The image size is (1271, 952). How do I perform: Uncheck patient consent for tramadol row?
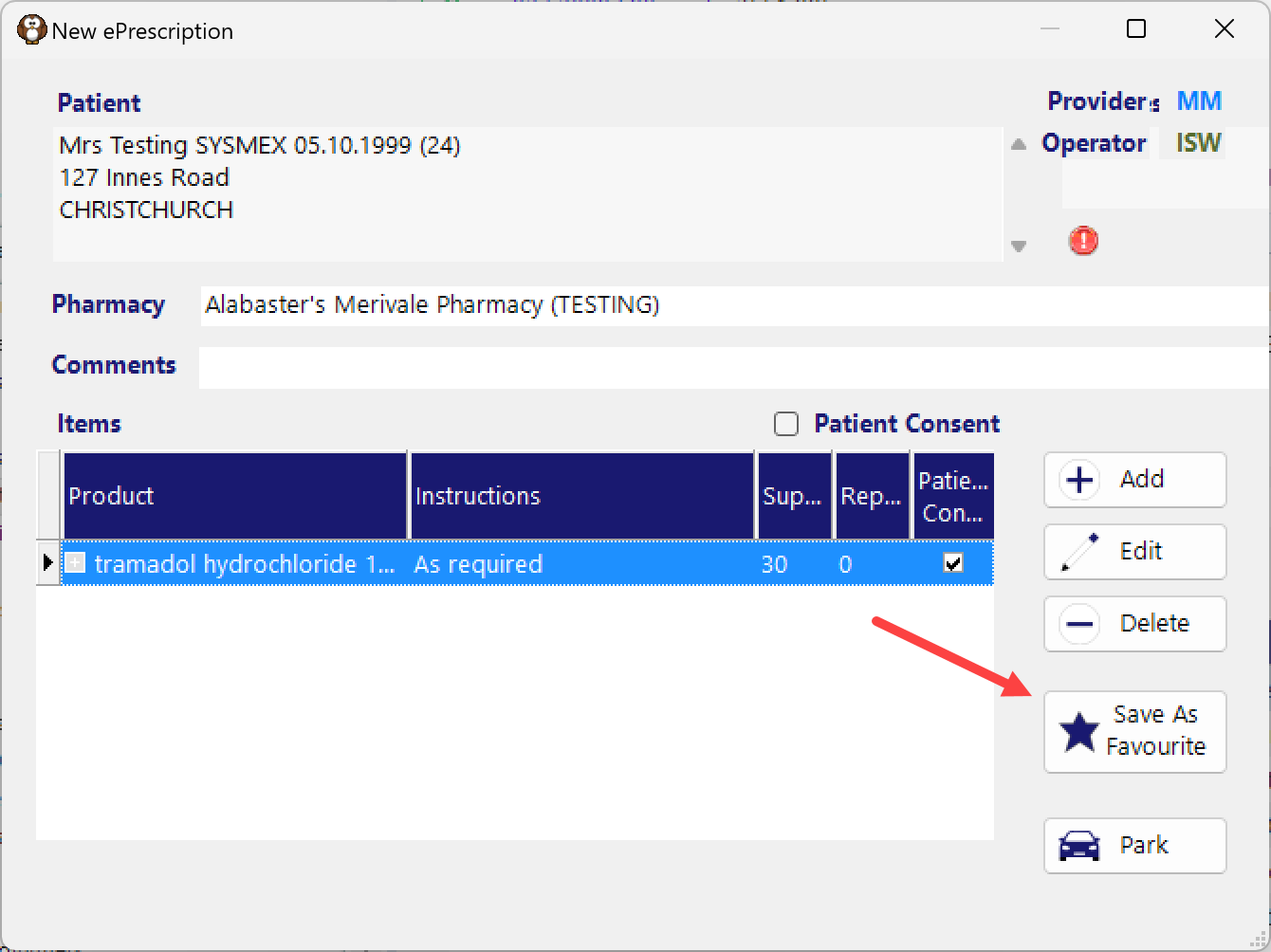953,563
